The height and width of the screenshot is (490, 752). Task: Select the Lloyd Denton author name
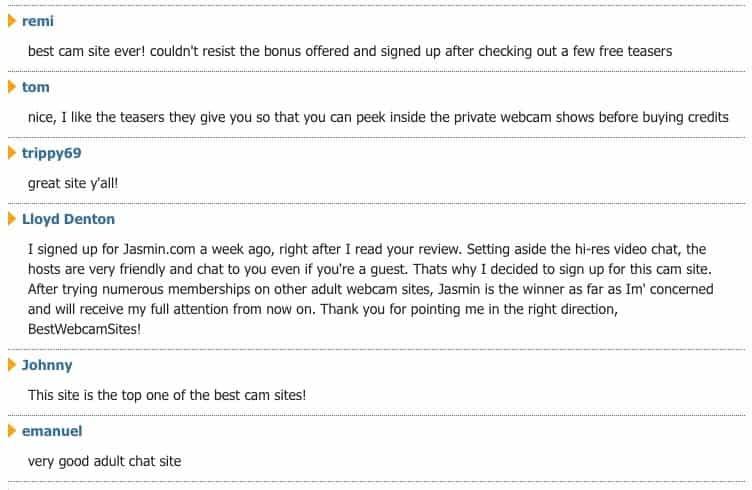pos(68,219)
